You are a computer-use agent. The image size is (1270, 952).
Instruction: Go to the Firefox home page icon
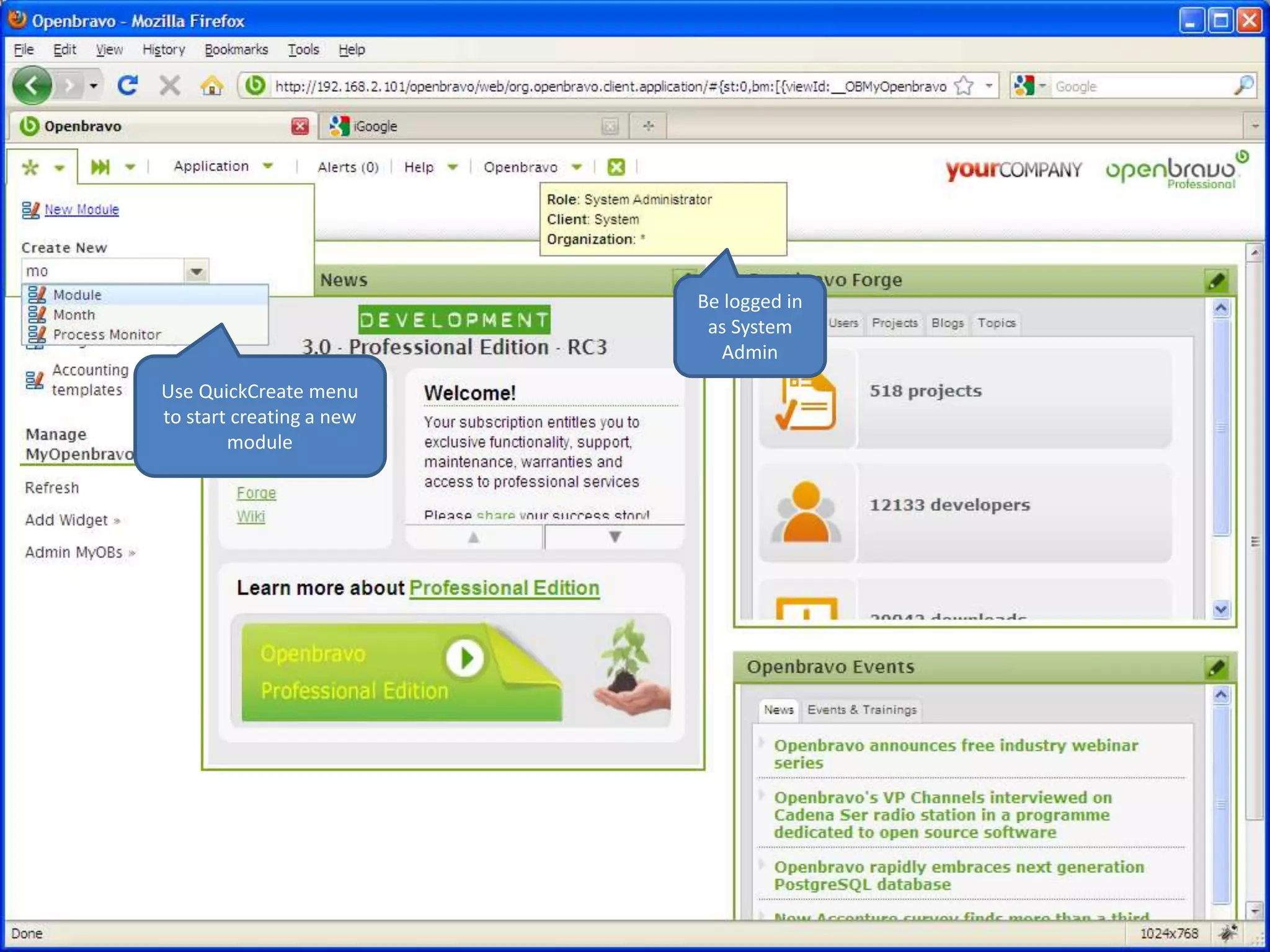point(211,86)
